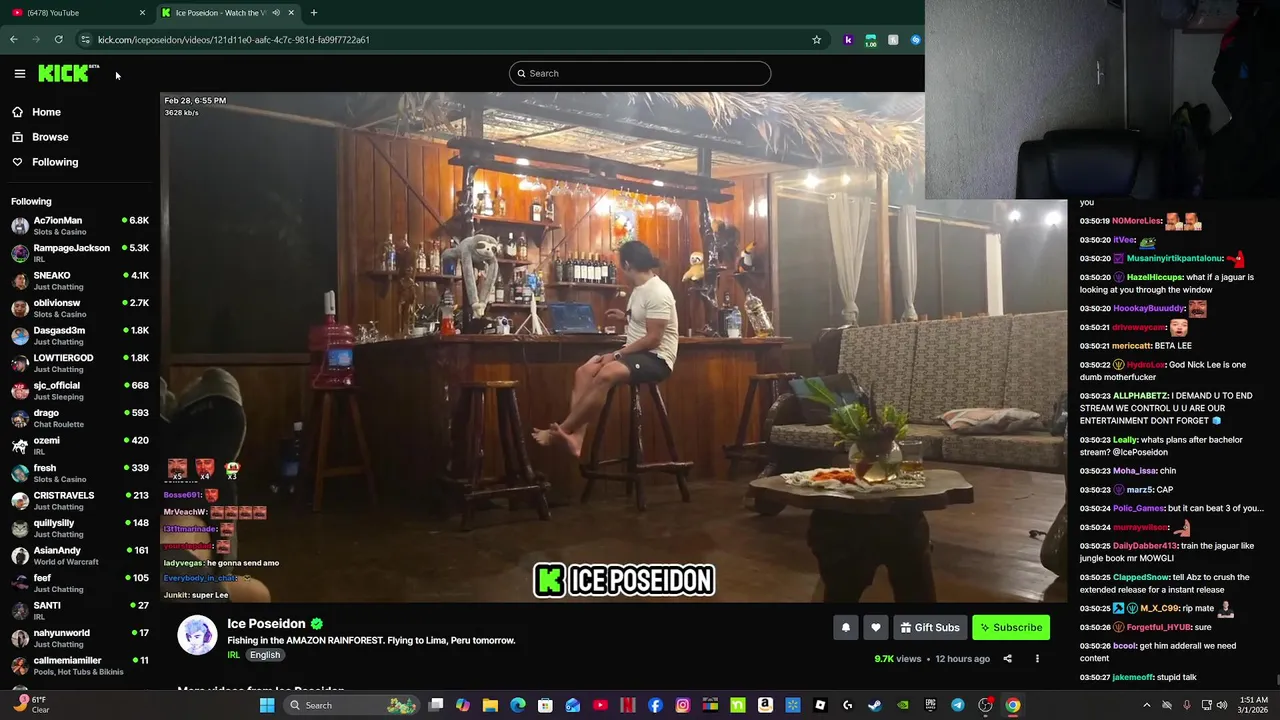Click the Subscribe button
The width and height of the screenshot is (1280, 720).
click(1011, 627)
